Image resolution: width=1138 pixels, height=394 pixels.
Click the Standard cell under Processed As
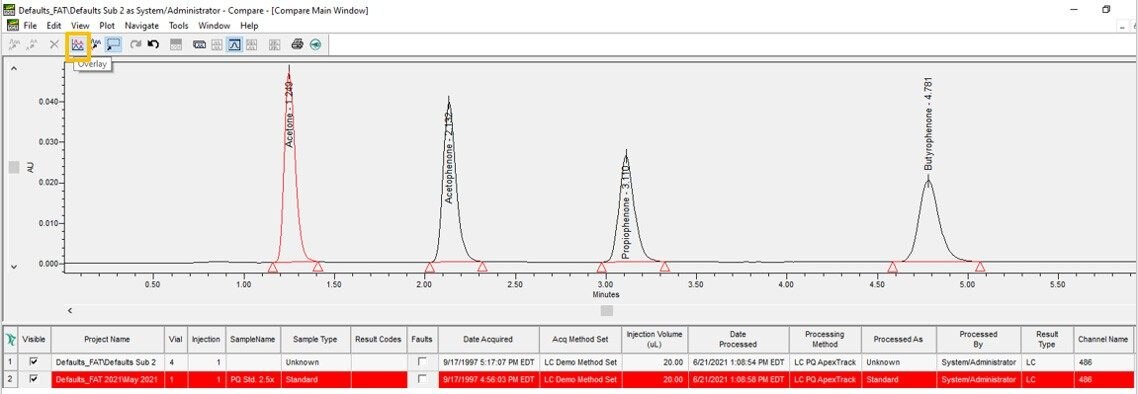[x=898, y=379]
